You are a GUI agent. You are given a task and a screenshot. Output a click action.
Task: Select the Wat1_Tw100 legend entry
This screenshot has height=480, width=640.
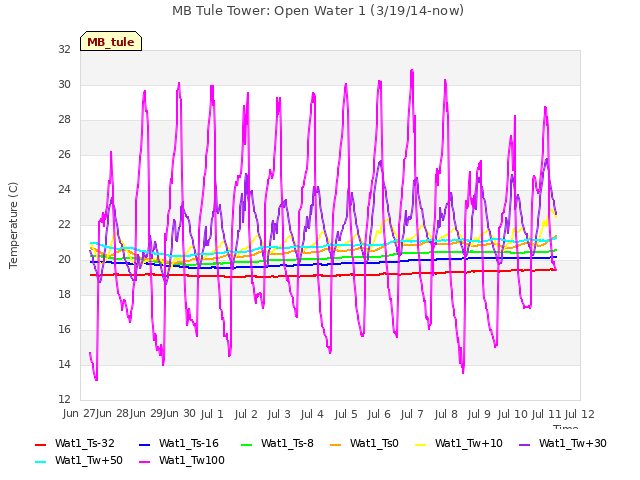tap(182, 460)
